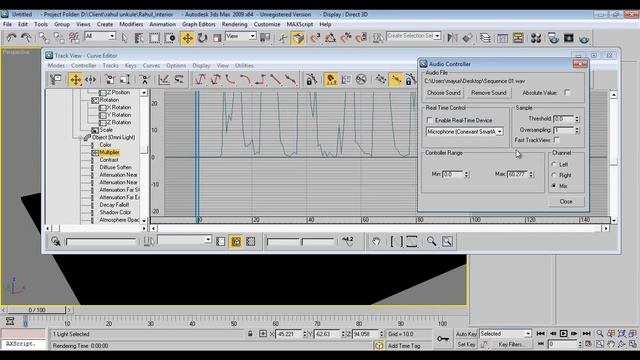Click the Time Configuration icon

tap(588, 344)
